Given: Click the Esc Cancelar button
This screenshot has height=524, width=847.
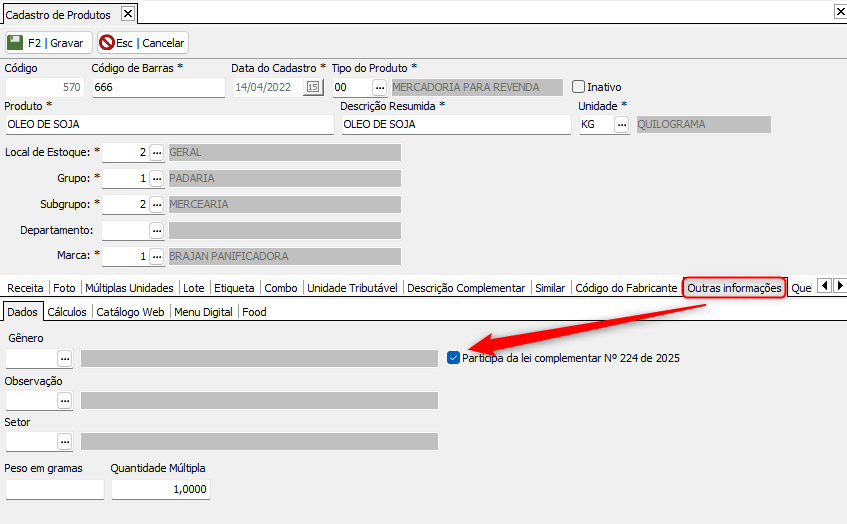Looking at the screenshot, I should [x=143, y=43].
